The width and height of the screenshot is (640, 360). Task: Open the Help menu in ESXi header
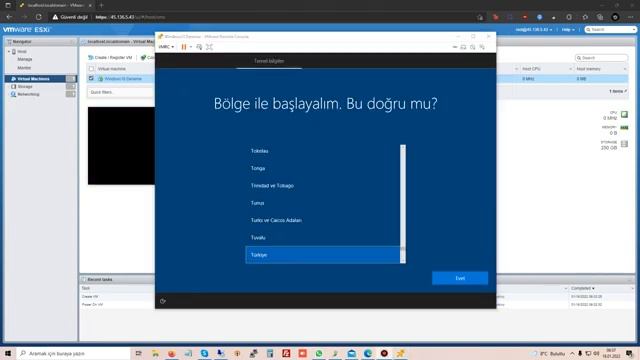tap(568, 30)
